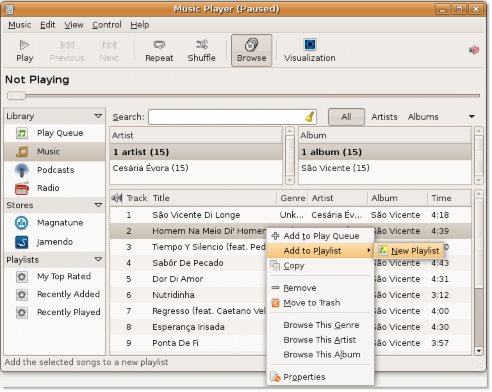Select '1 artist (15)' row
The width and height of the screenshot is (492, 392).
click(x=196, y=152)
